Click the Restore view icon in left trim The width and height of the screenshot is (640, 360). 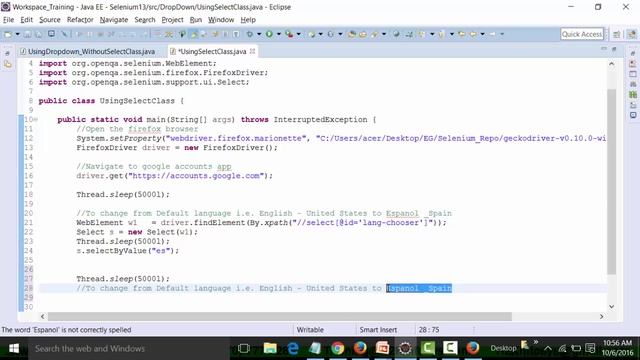pos(7,53)
